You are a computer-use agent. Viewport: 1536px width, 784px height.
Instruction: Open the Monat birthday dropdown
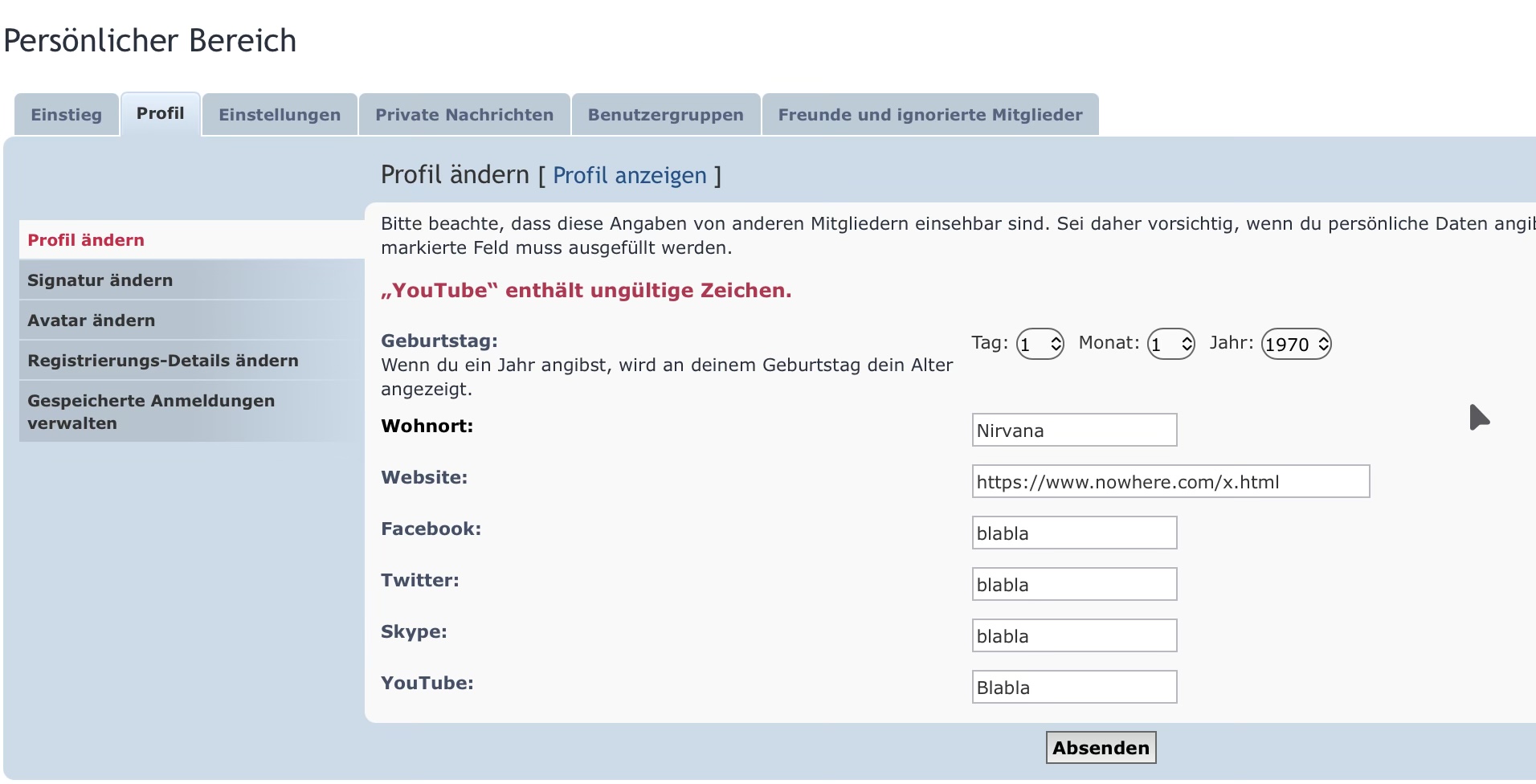1171,344
